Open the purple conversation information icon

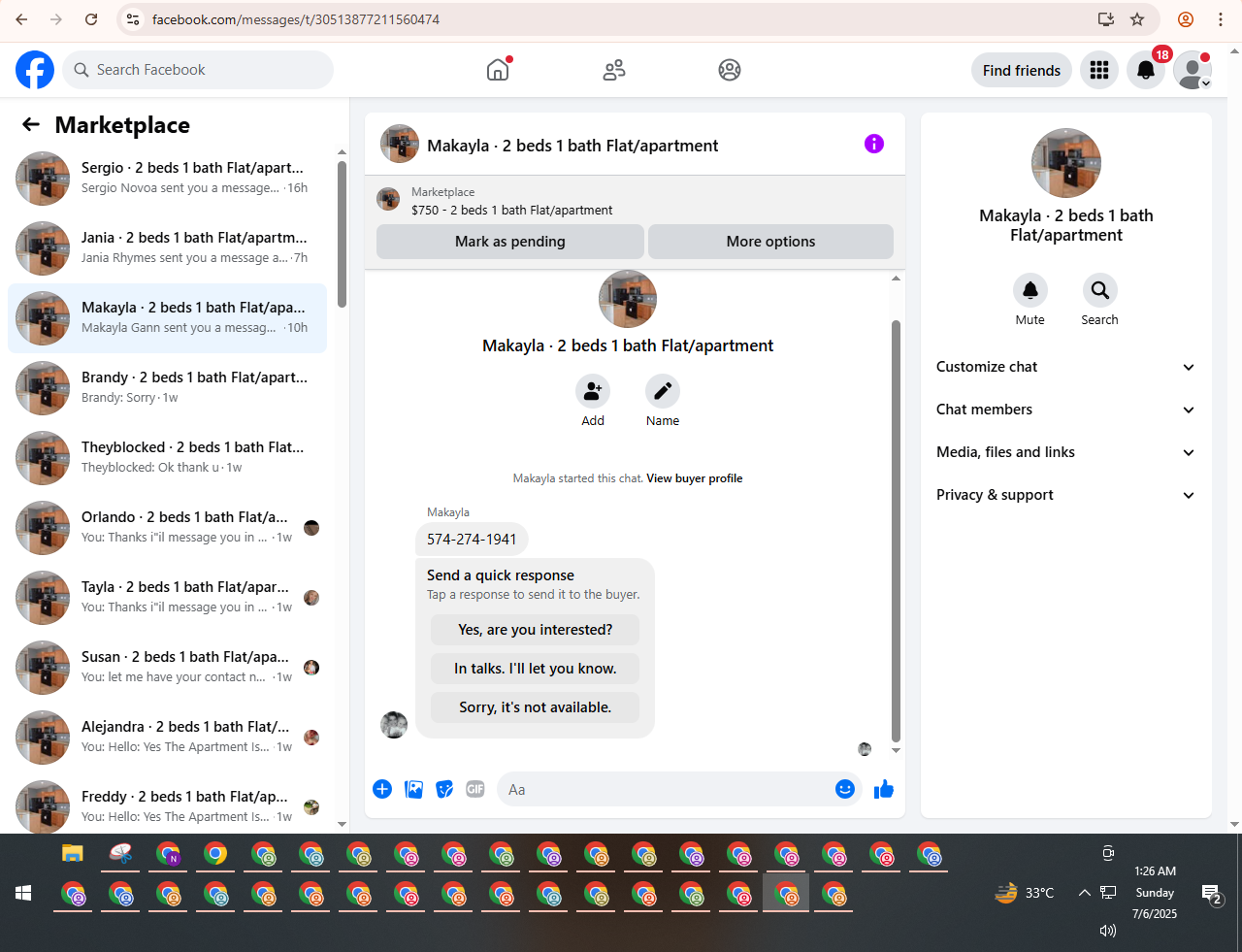pyautogui.click(x=874, y=144)
